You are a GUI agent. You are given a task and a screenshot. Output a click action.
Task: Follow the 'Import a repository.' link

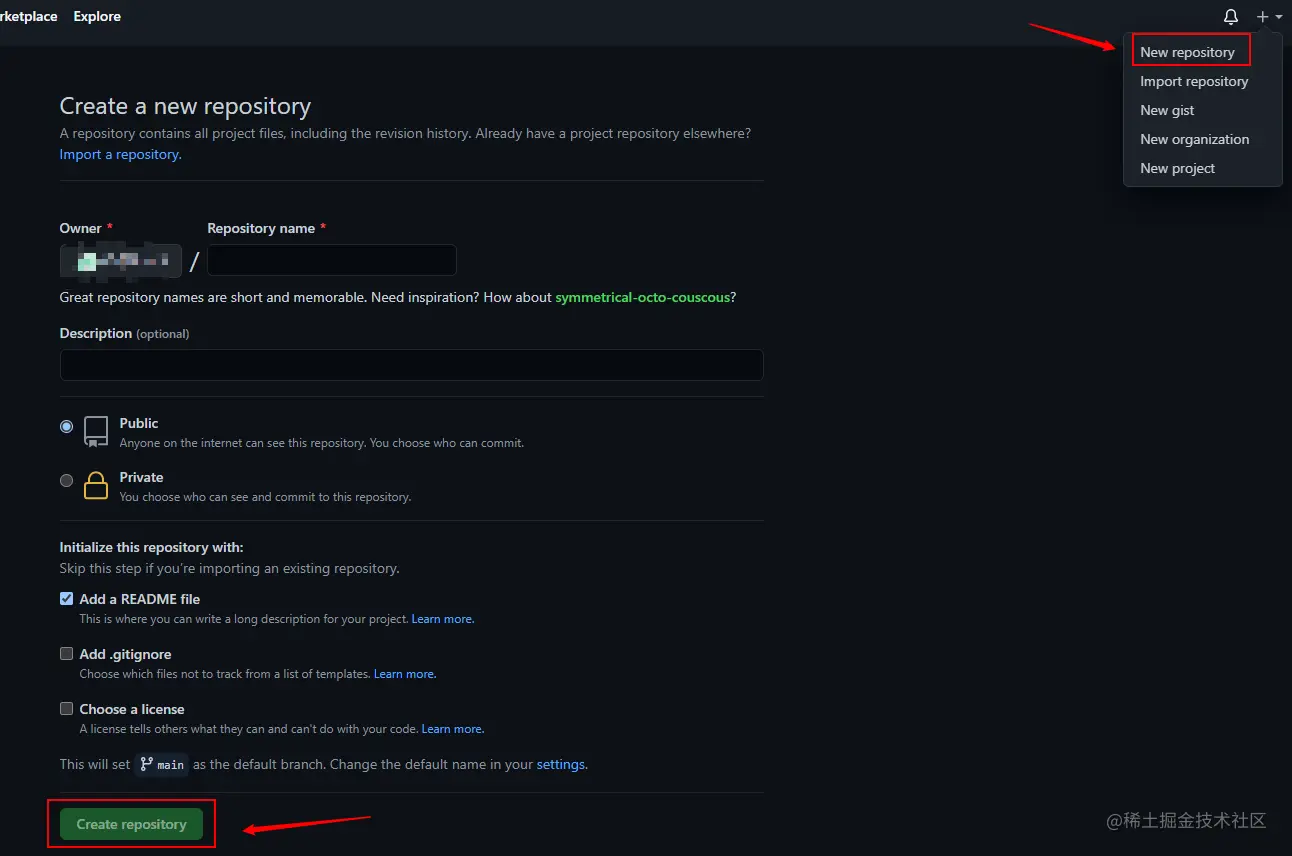coord(120,154)
